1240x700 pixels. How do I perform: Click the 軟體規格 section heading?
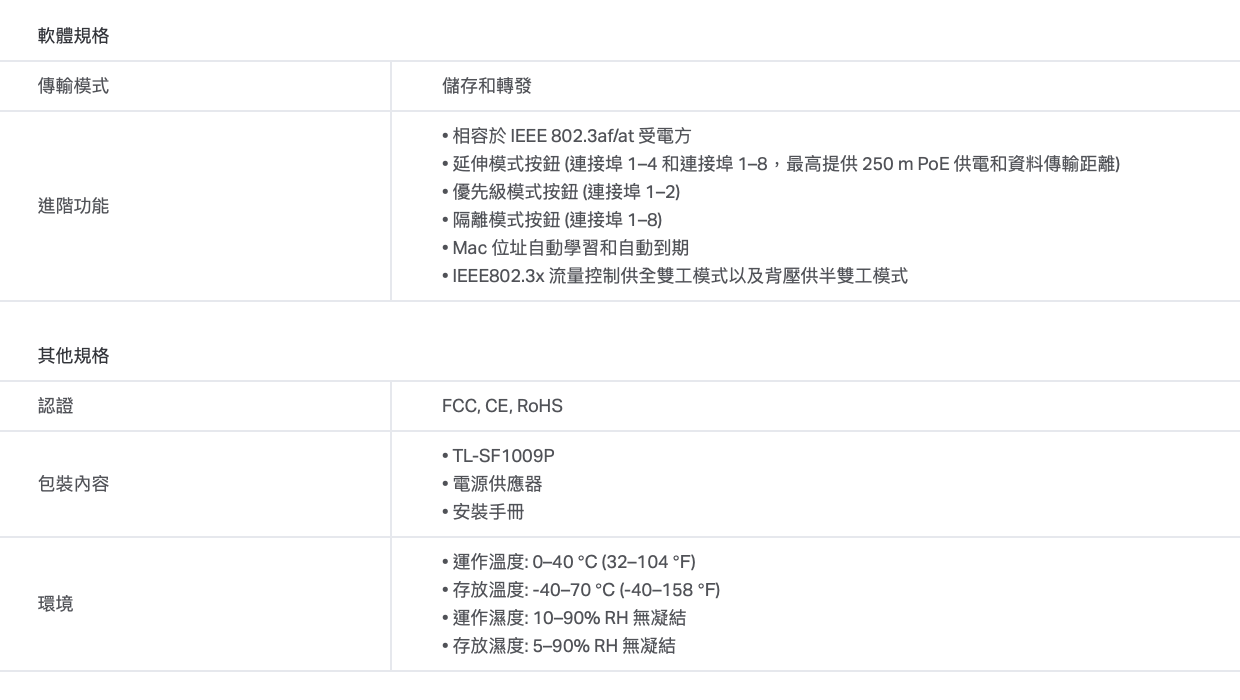pyautogui.click(x=73, y=37)
